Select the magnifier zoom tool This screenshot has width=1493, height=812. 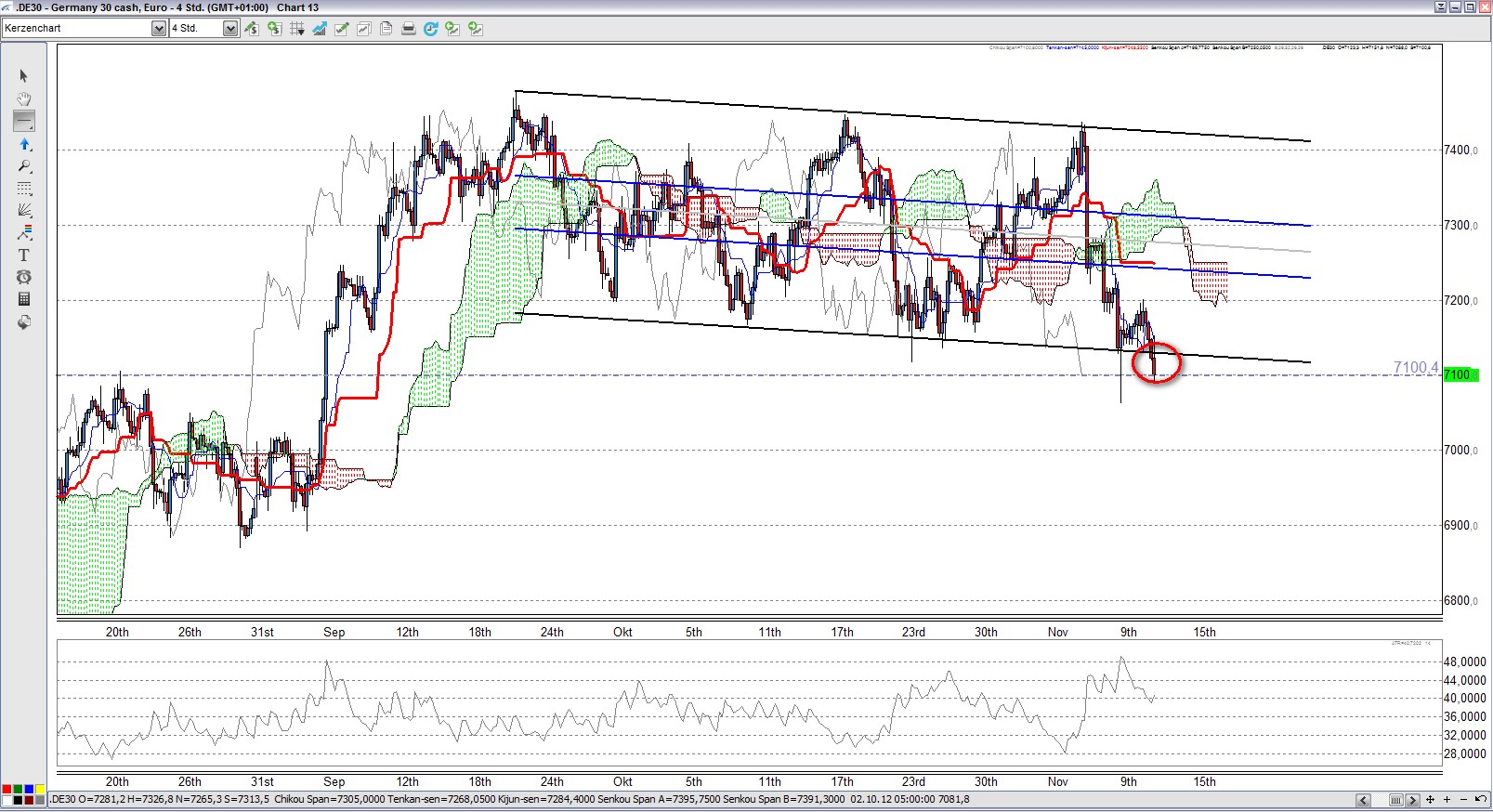[x=24, y=166]
